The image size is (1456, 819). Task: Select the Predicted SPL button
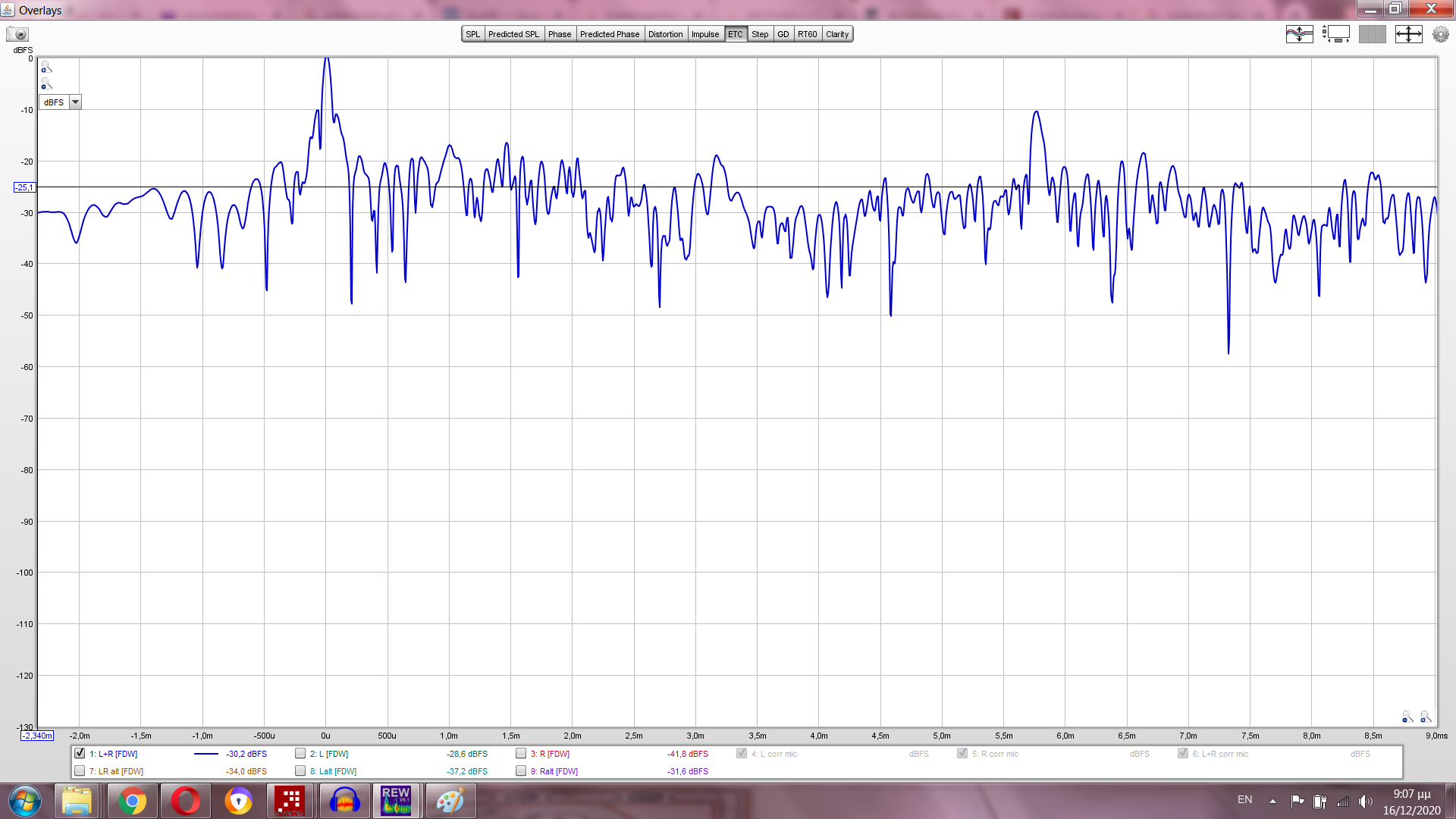513,34
